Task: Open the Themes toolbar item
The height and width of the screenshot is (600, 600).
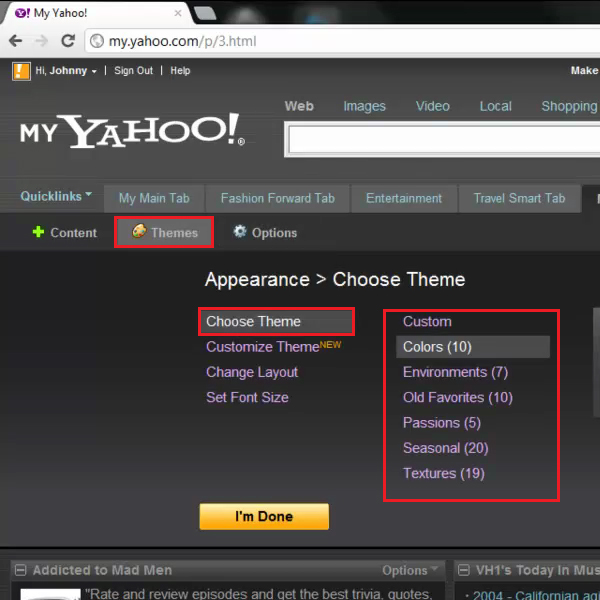Action: (x=164, y=232)
